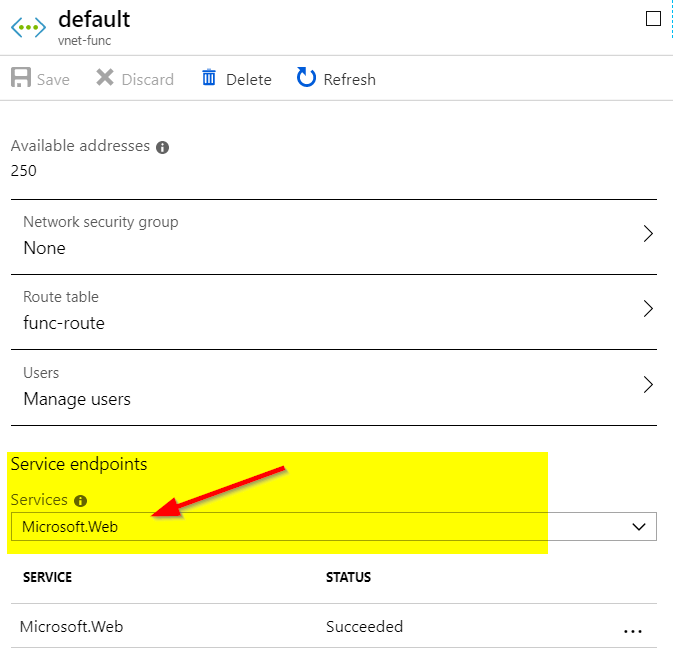Click the Save floppy disk button

tap(40, 79)
